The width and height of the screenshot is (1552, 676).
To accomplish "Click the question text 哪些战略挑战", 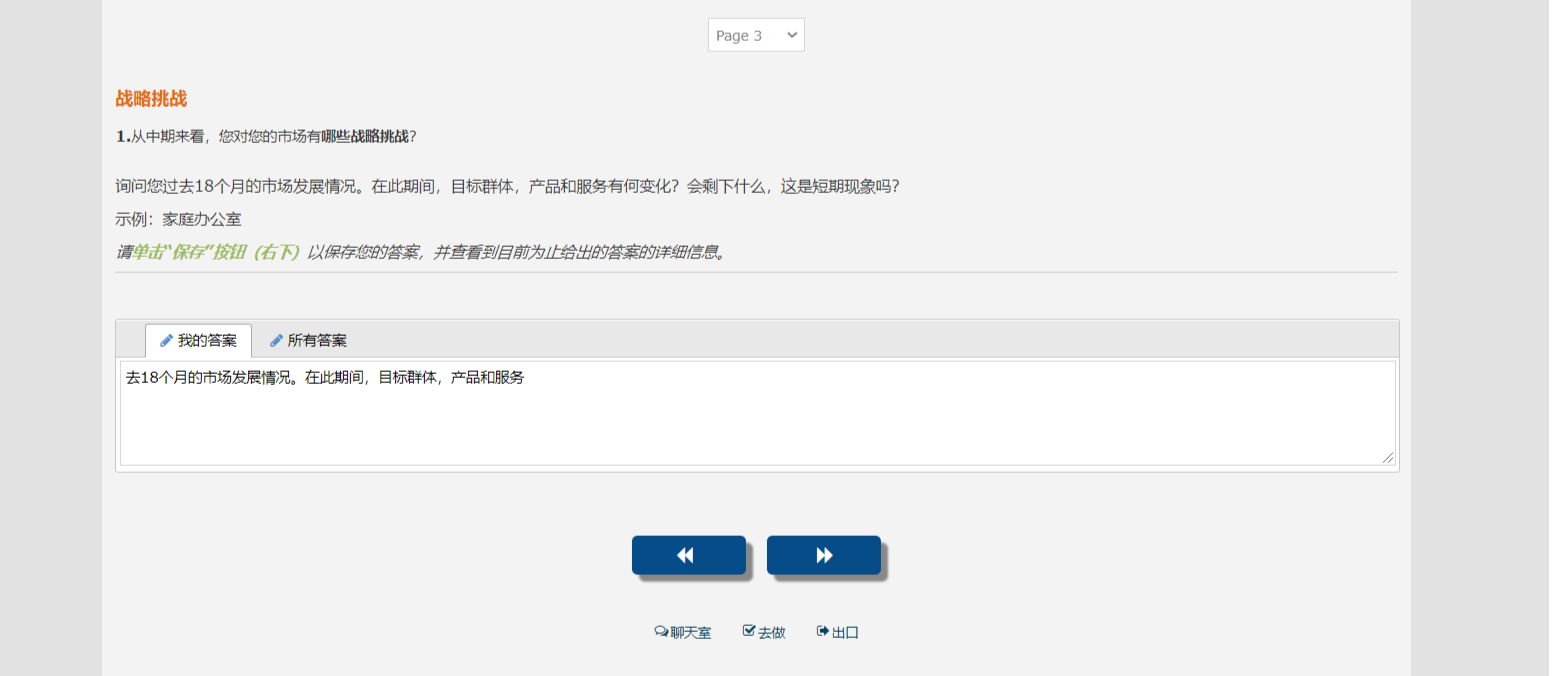I will (365, 136).
